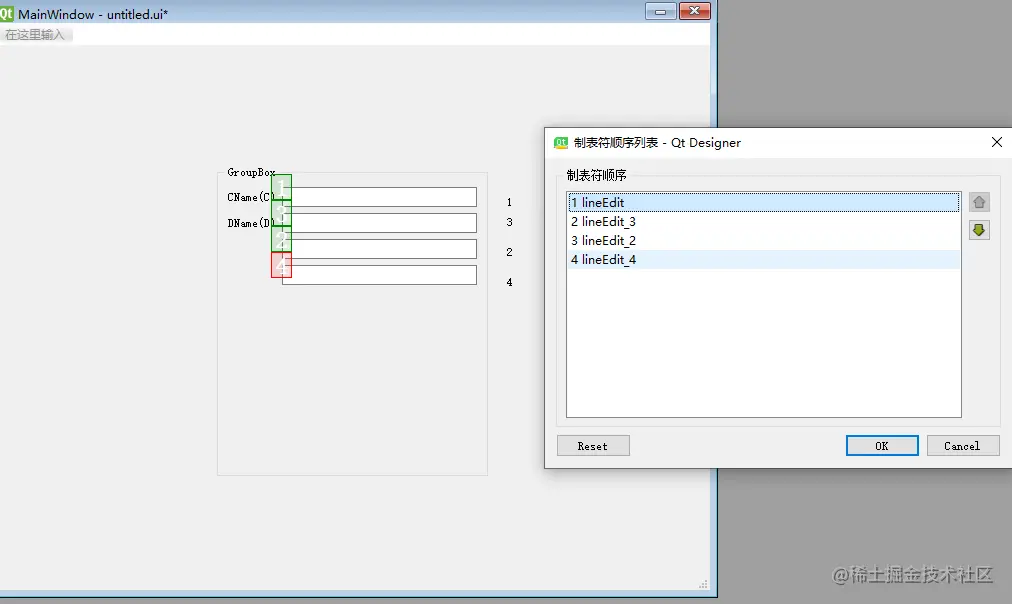This screenshot has height=604, width=1012.
Task: Click green tab-order marker numbered 1
Action: tap(281, 188)
